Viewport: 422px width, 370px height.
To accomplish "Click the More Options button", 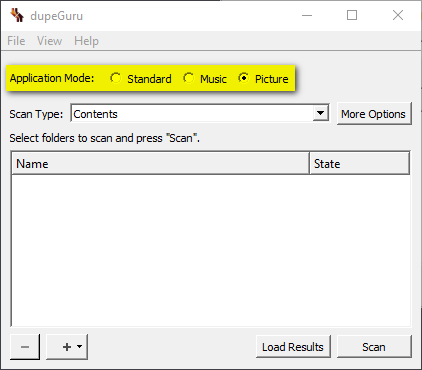I will pos(374,114).
